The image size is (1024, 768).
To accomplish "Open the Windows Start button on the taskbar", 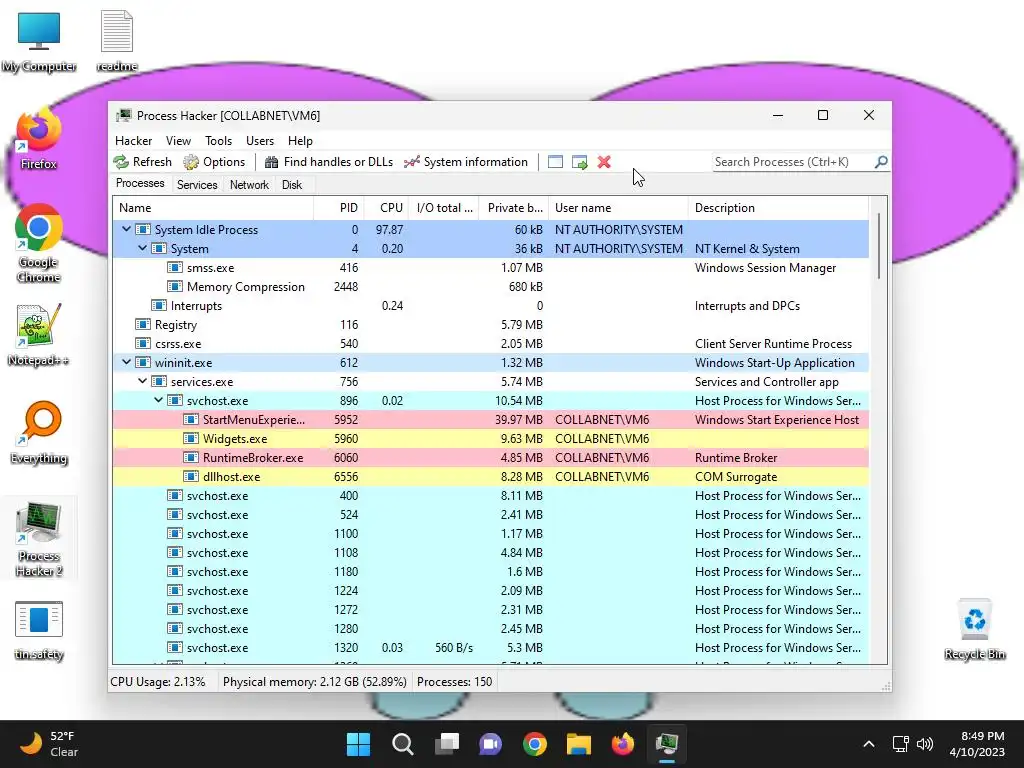I will click(358, 744).
